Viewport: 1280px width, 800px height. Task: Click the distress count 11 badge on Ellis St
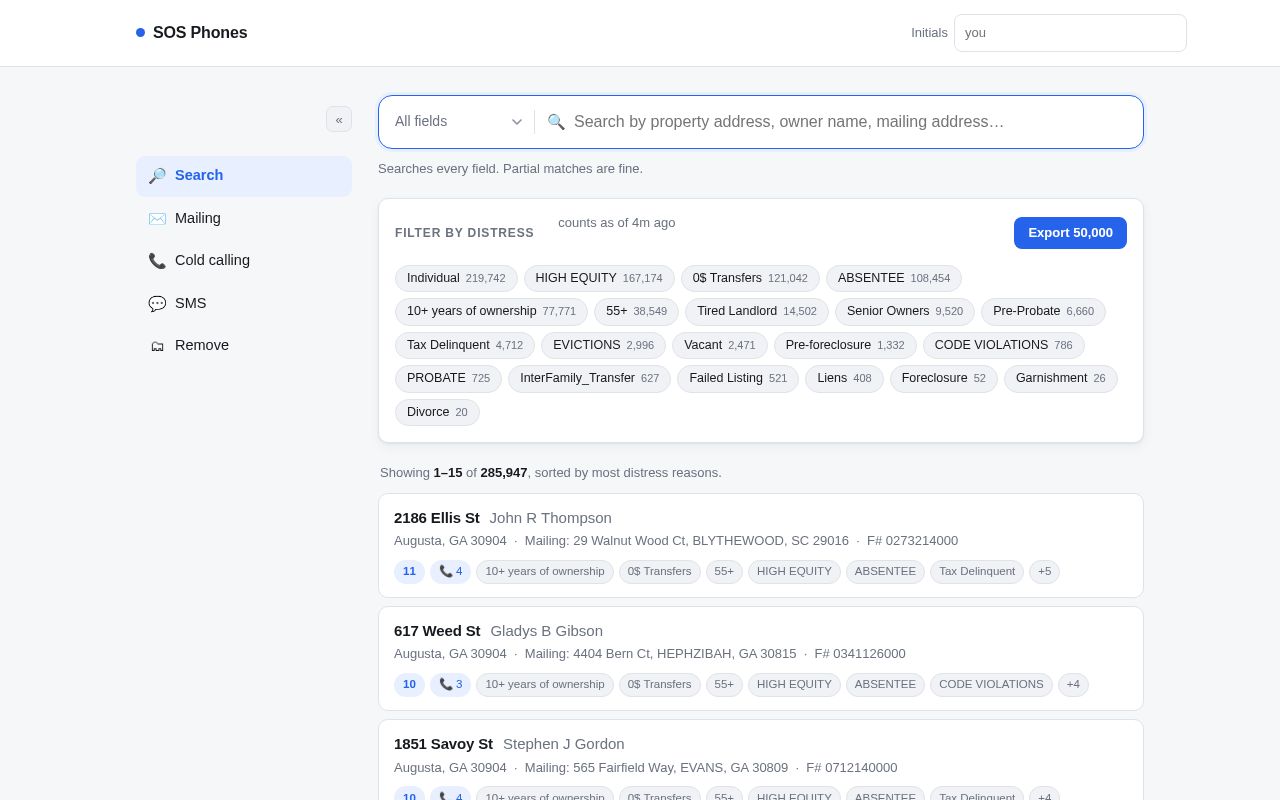tap(409, 572)
